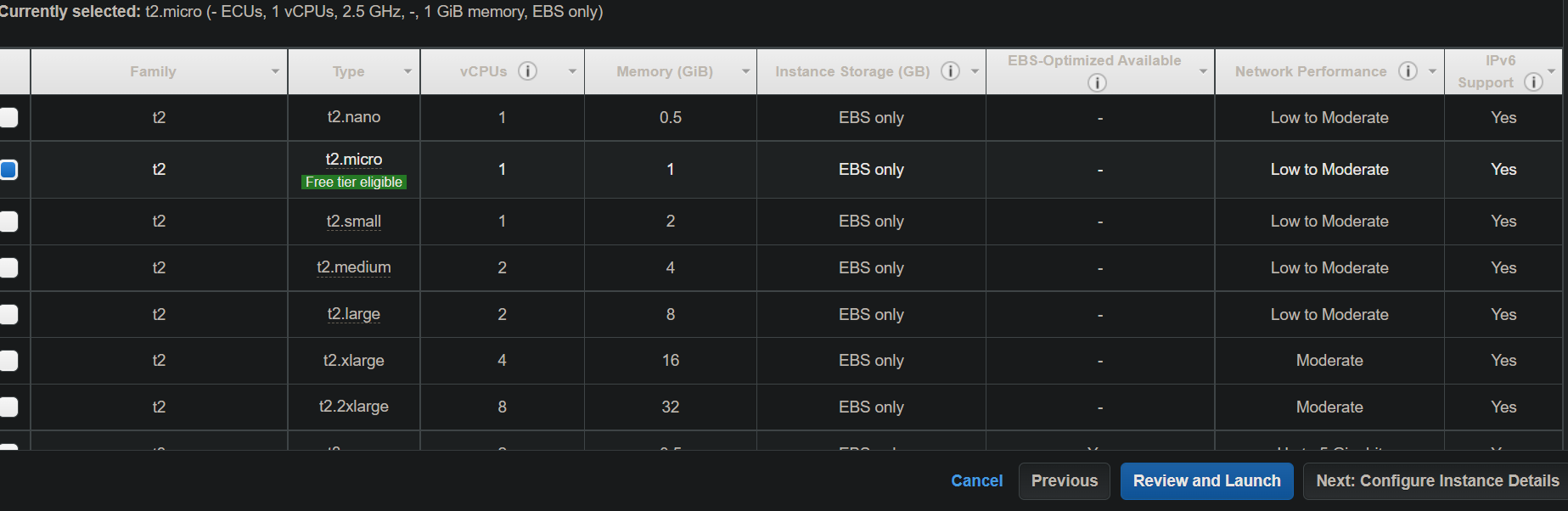Open the vCPUs column filter dropdown
This screenshot has height=511, width=1568.
tap(572, 71)
